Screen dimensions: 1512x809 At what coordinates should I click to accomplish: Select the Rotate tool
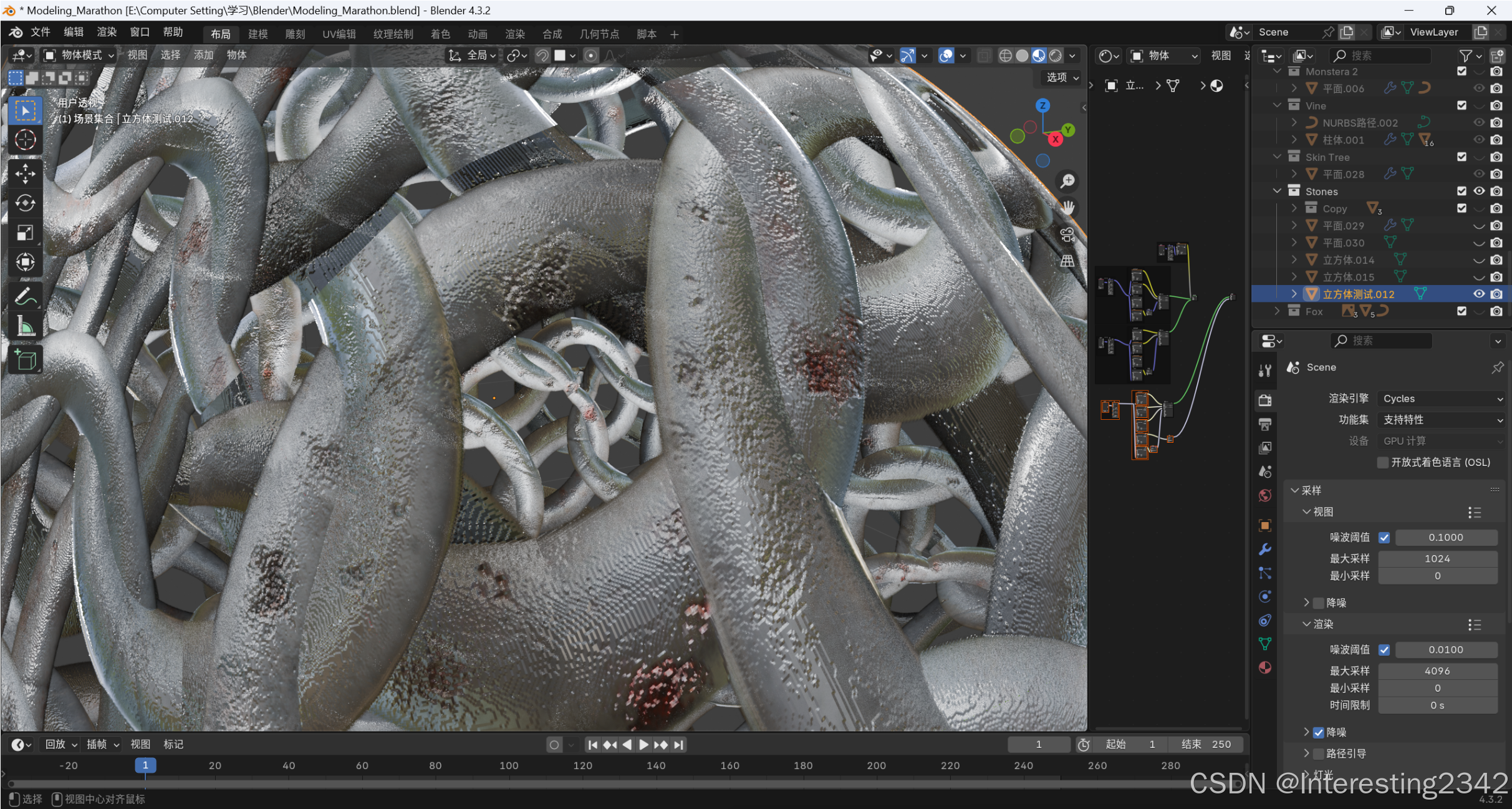tap(25, 203)
